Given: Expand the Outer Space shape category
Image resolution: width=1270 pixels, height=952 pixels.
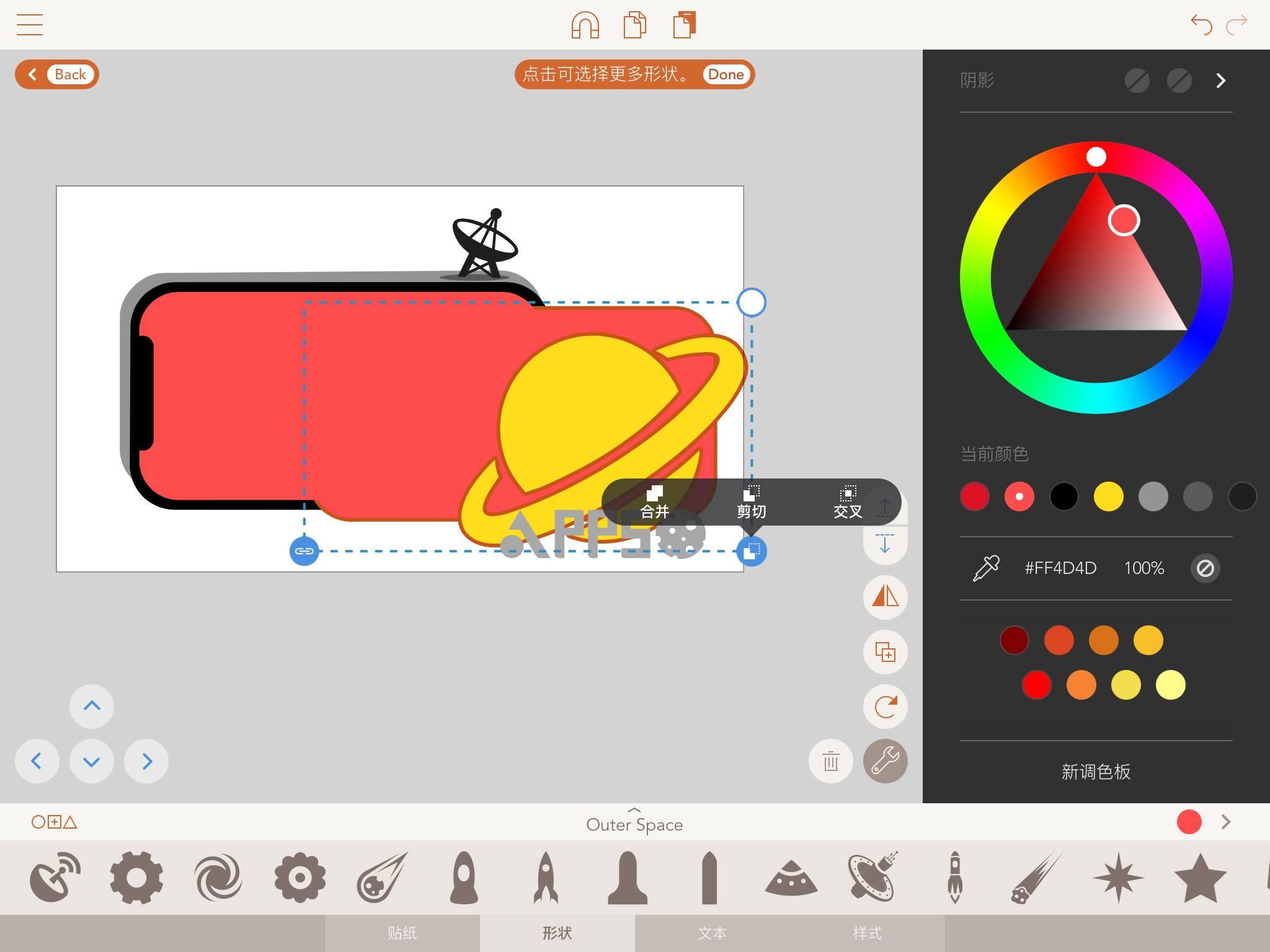Looking at the screenshot, I should 634,822.
